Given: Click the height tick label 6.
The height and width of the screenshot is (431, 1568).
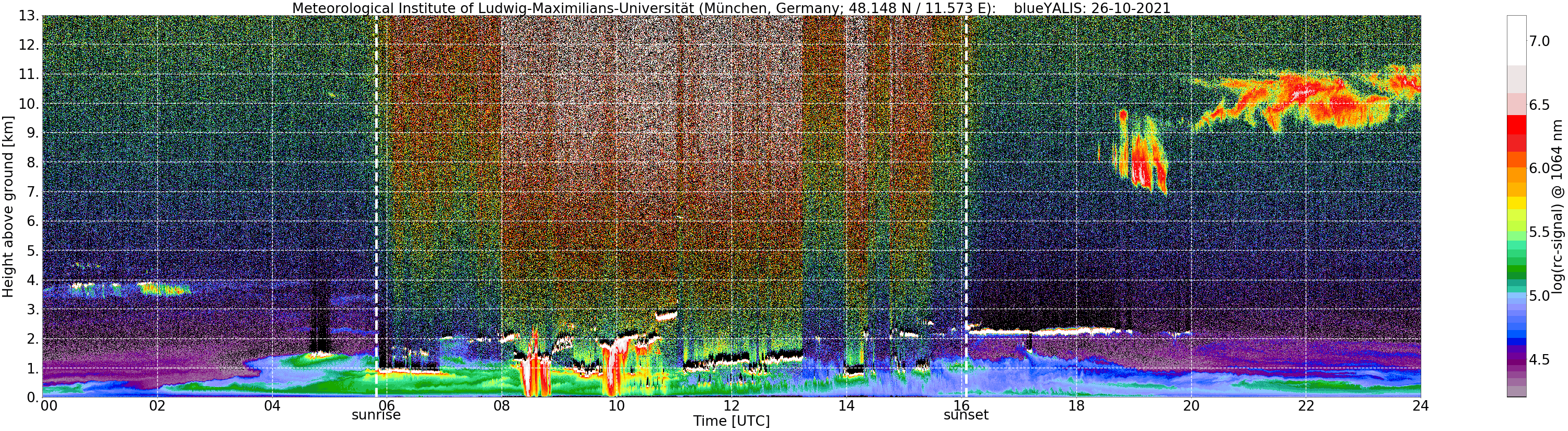Looking at the screenshot, I should coord(32,221).
